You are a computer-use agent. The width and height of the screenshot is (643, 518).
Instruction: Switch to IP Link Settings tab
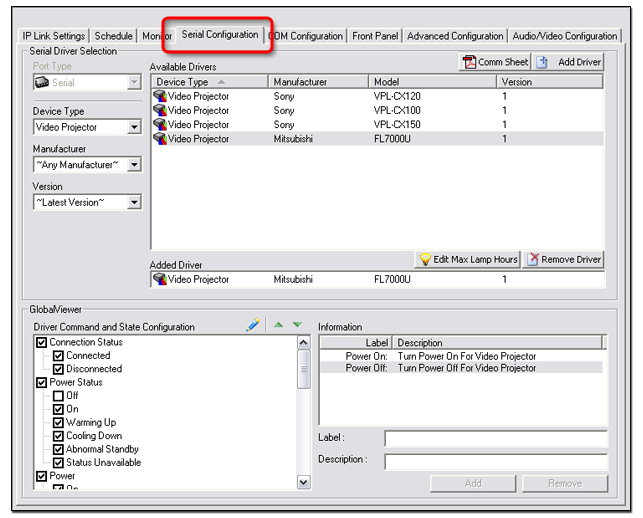point(54,36)
